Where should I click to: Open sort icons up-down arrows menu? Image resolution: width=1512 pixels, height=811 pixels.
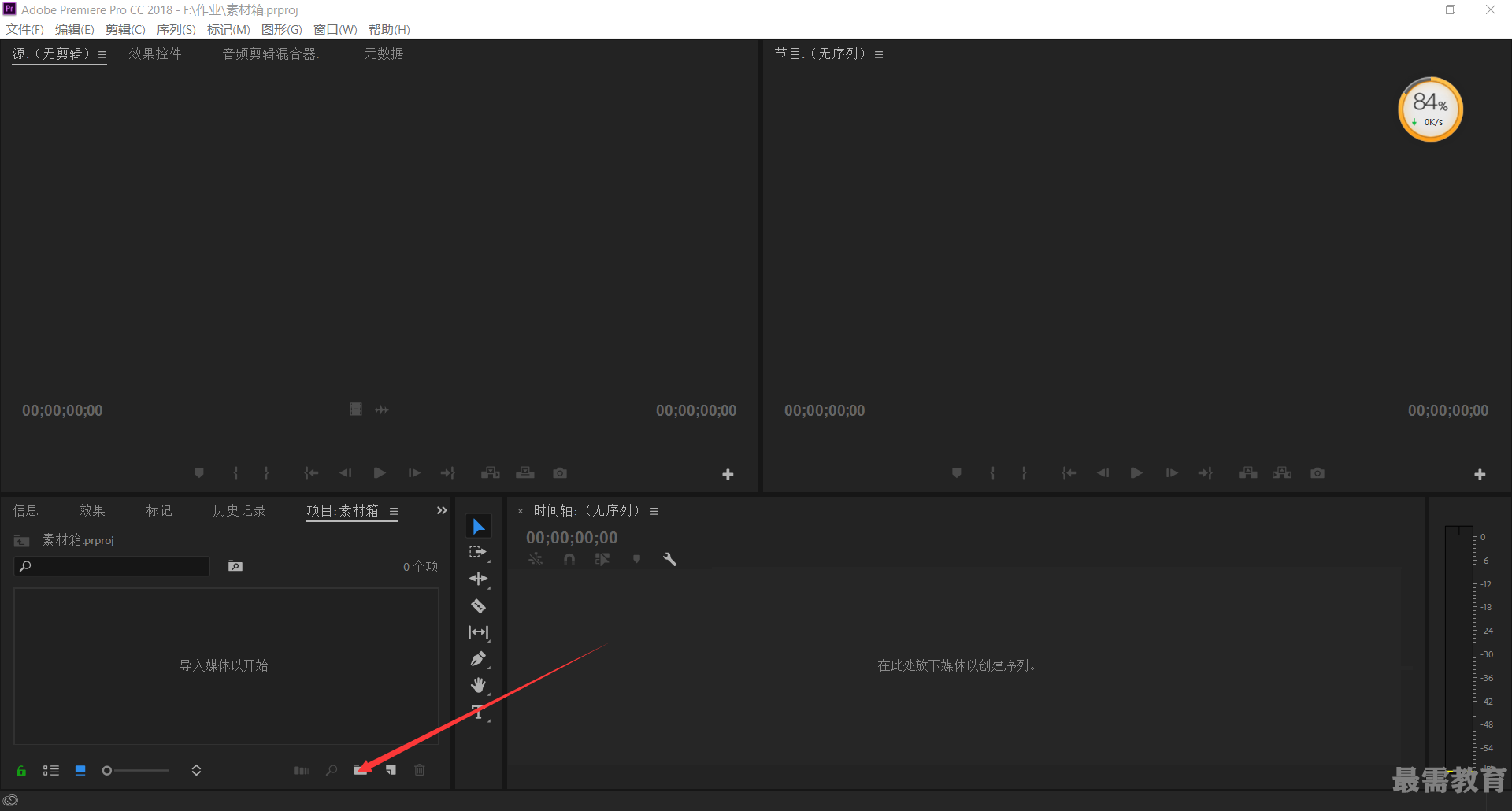(x=196, y=770)
